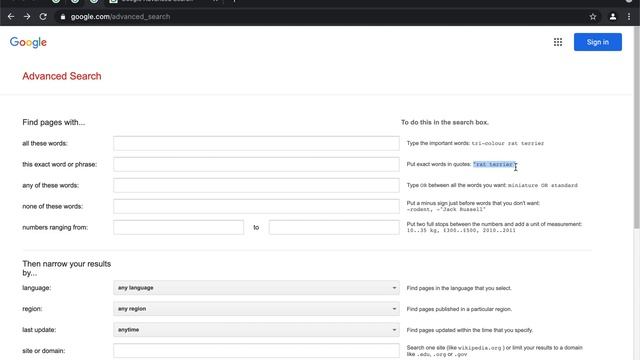Expand the last update dropdown

pyautogui.click(x=256, y=329)
